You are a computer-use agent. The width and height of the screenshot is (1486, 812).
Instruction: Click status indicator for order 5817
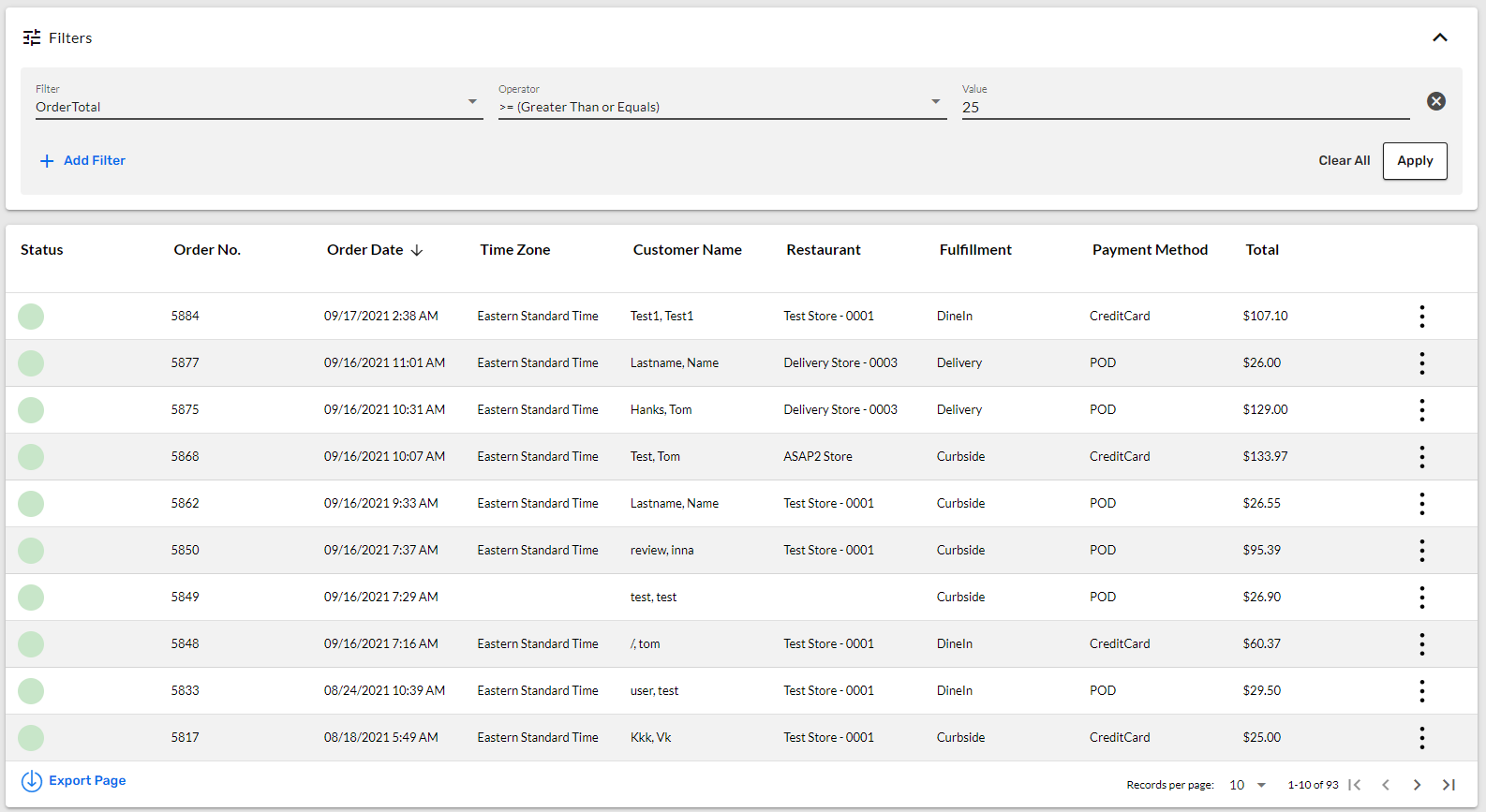point(31,738)
